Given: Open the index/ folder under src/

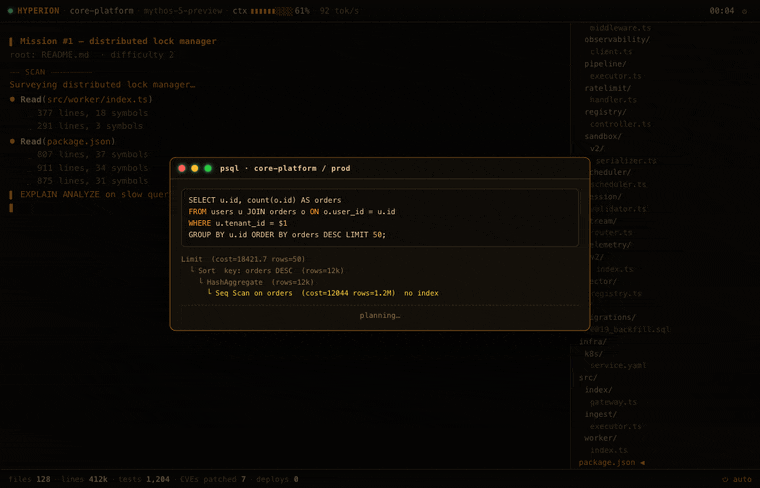Looking at the screenshot, I should (598, 390).
